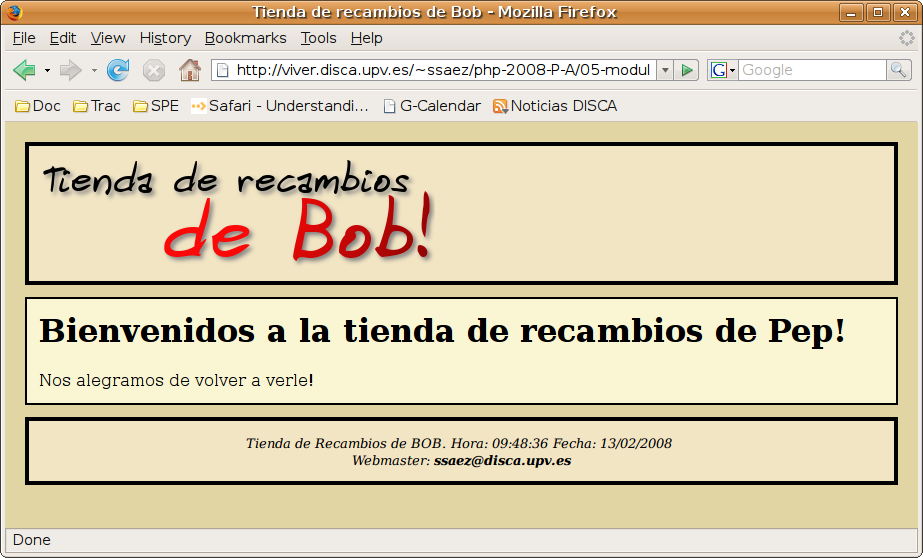Open the G-Calendar bookmark
Image resolution: width=923 pixels, height=558 pixels.
pos(431,106)
